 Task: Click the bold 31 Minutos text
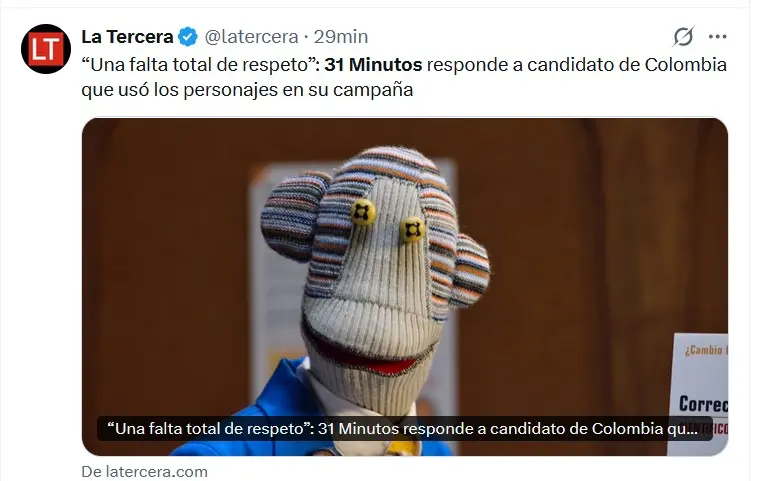pyautogui.click(x=373, y=65)
